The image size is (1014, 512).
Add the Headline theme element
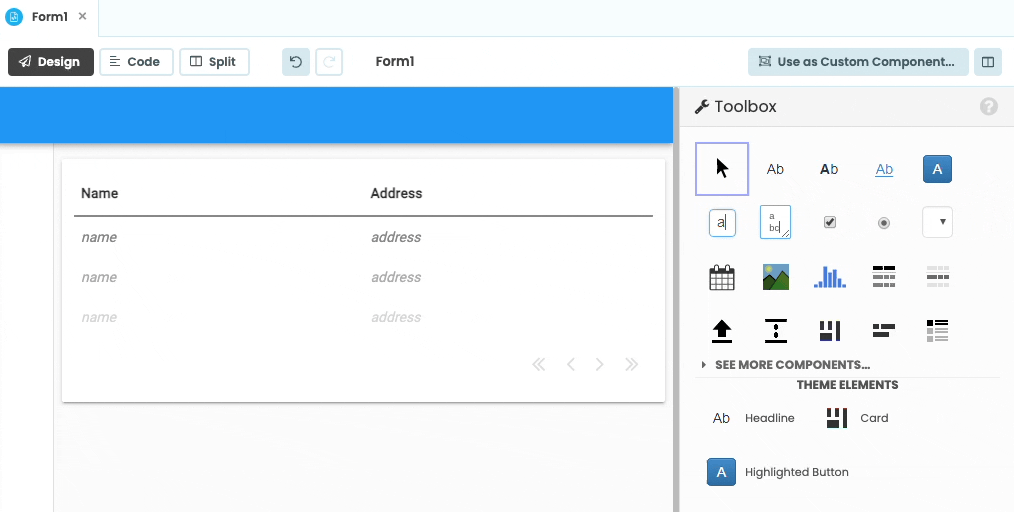pyautogui.click(x=753, y=418)
